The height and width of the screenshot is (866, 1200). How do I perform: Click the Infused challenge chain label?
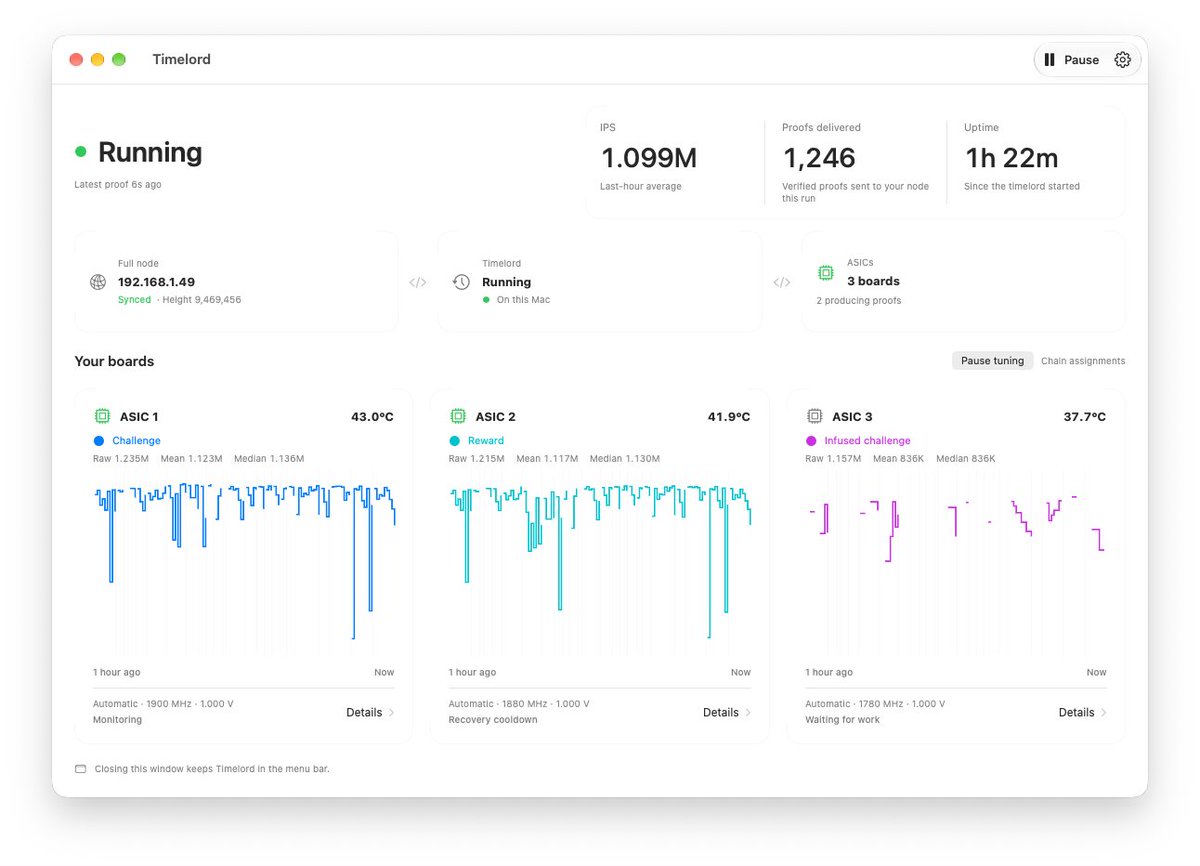coord(867,441)
